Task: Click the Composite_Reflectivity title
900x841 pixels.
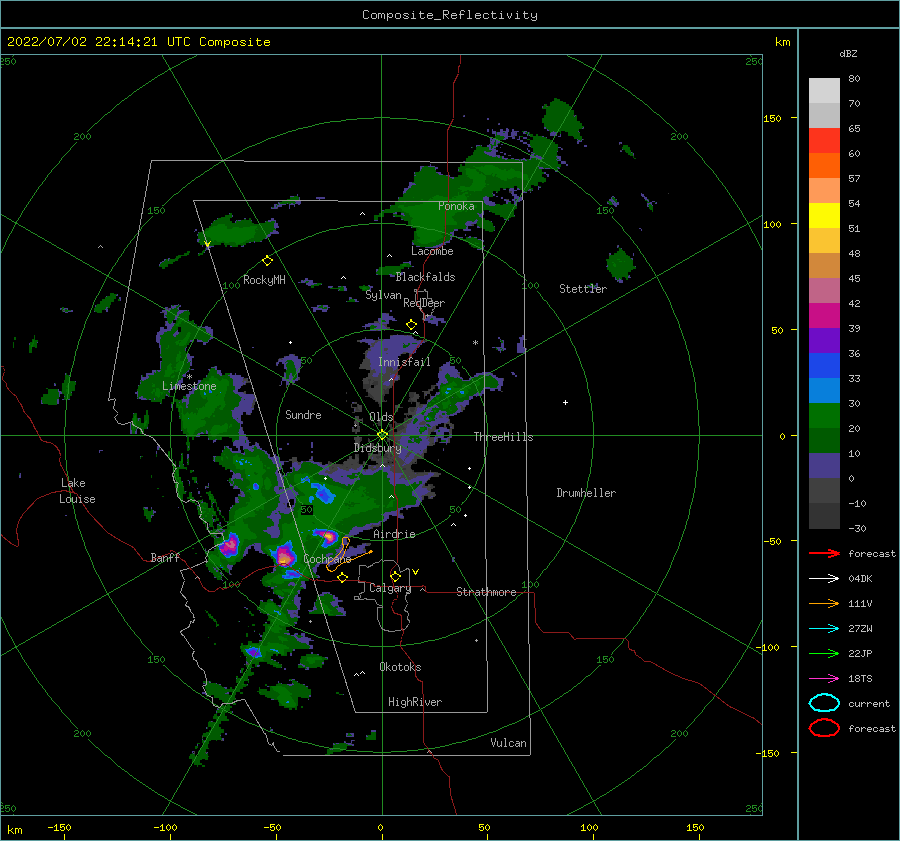Action: pos(449,15)
